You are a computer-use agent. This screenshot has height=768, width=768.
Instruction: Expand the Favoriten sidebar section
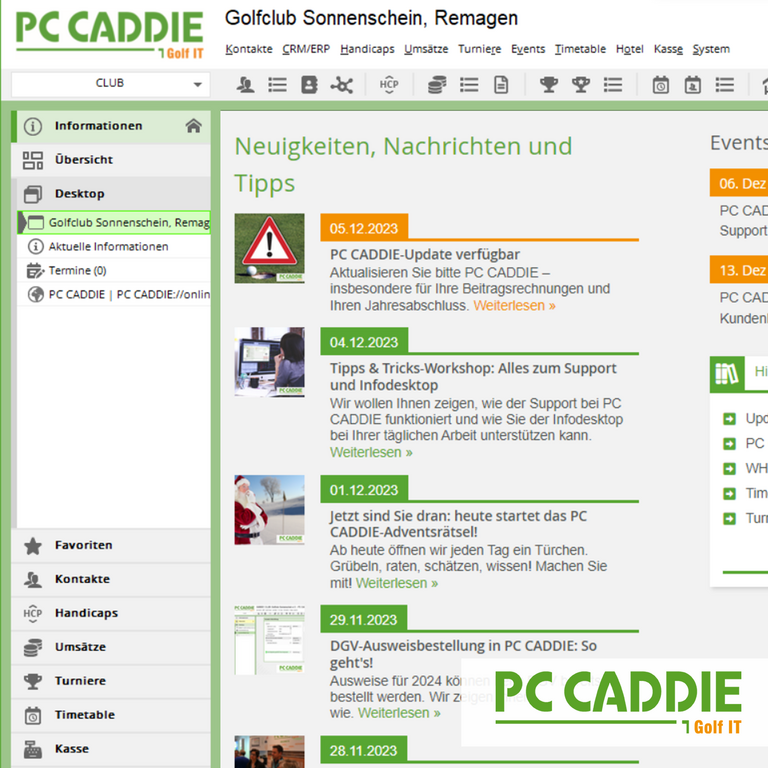[x=111, y=546]
